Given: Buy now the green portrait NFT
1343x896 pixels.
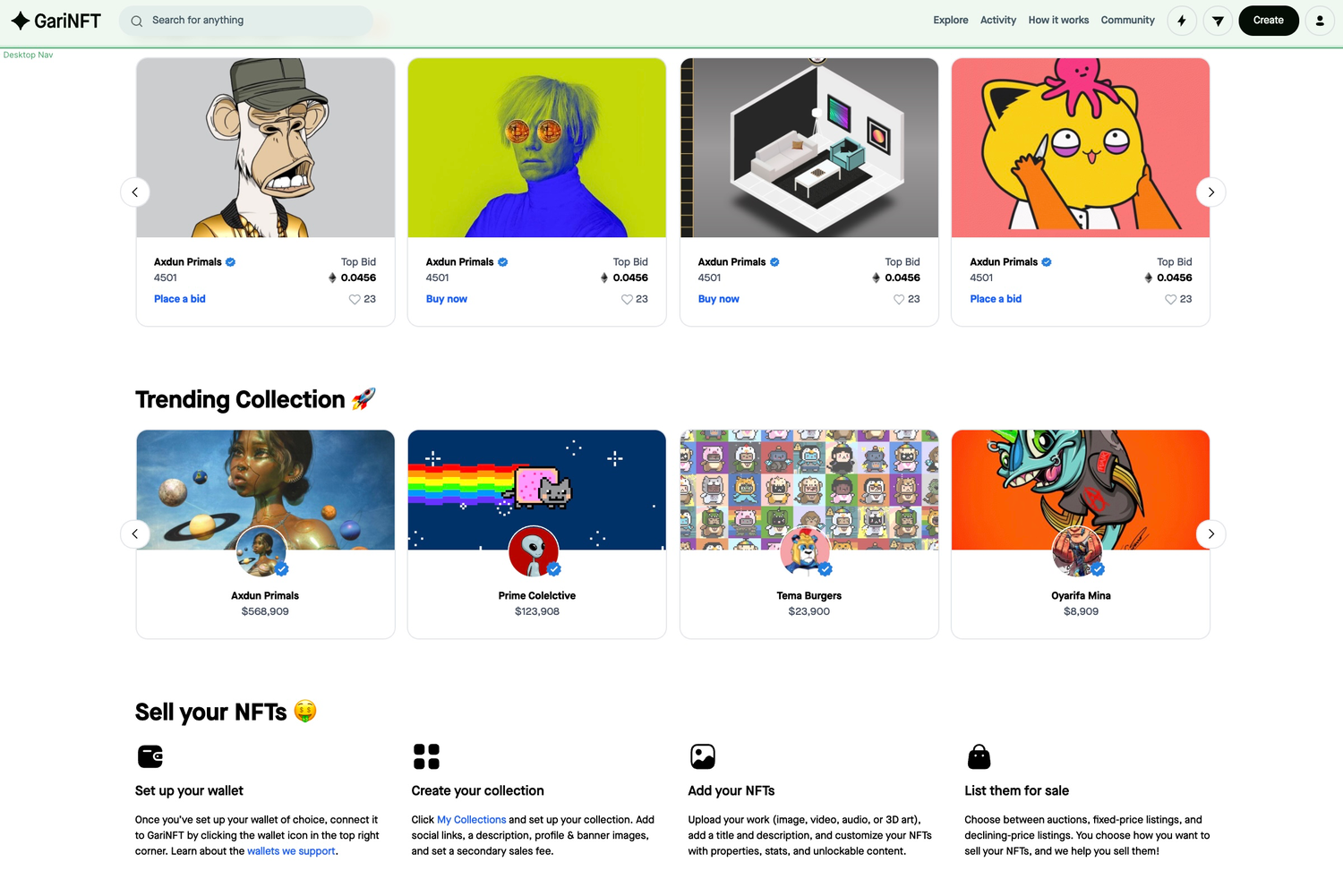Looking at the screenshot, I should coord(447,299).
